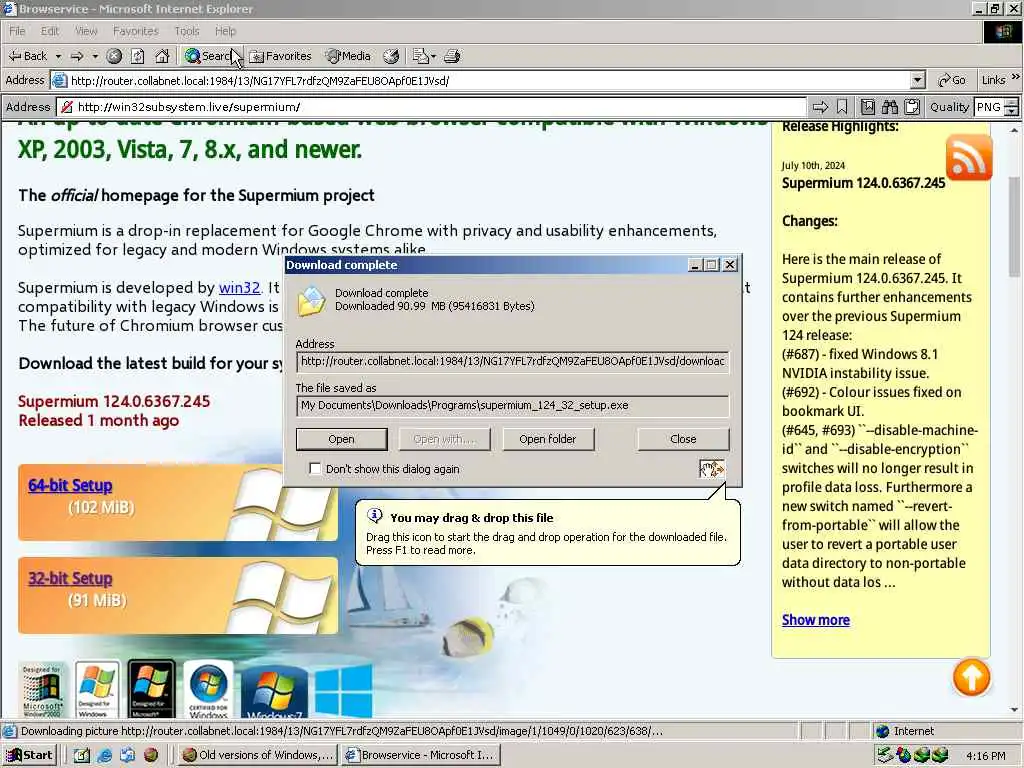Click the Home icon in IE toolbar
The image size is (1024, 768).
pyautogui.click(x=162, y=56)
